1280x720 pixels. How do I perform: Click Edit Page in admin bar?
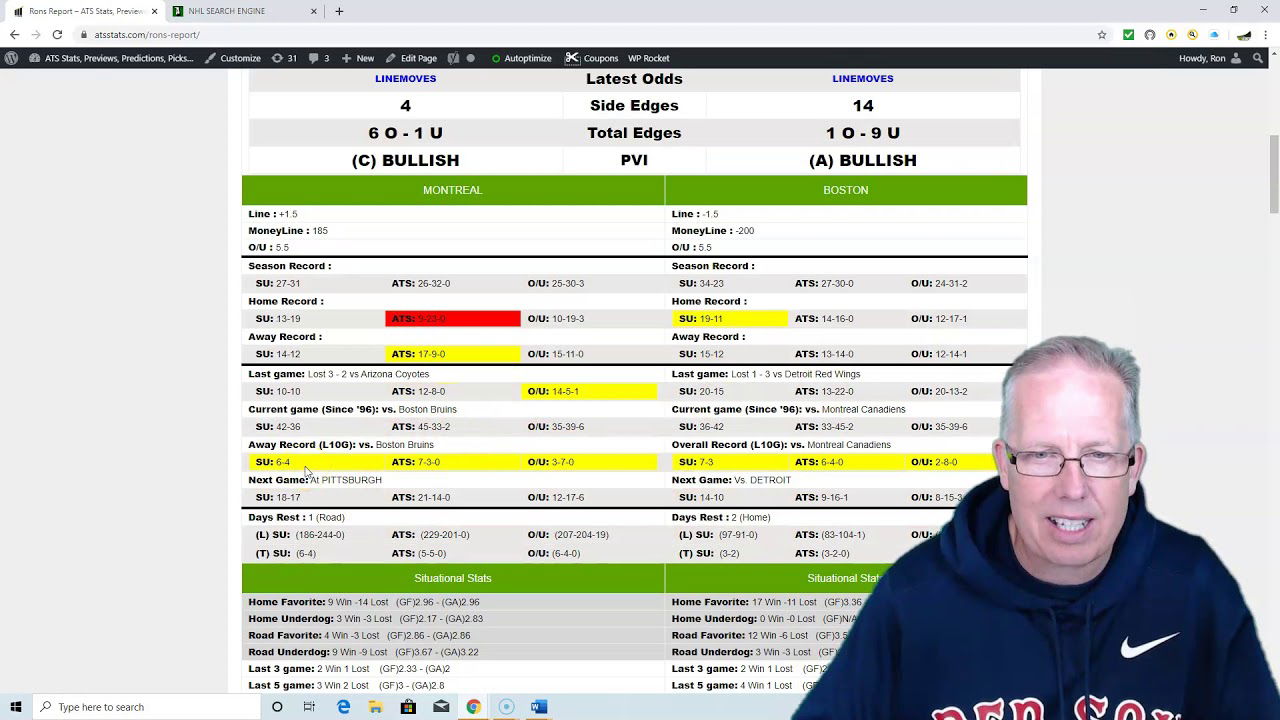[x=411, y=58]
